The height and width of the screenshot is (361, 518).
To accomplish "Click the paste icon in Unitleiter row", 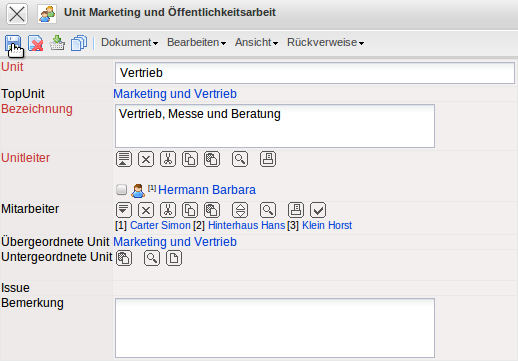I will coord(212,159).
